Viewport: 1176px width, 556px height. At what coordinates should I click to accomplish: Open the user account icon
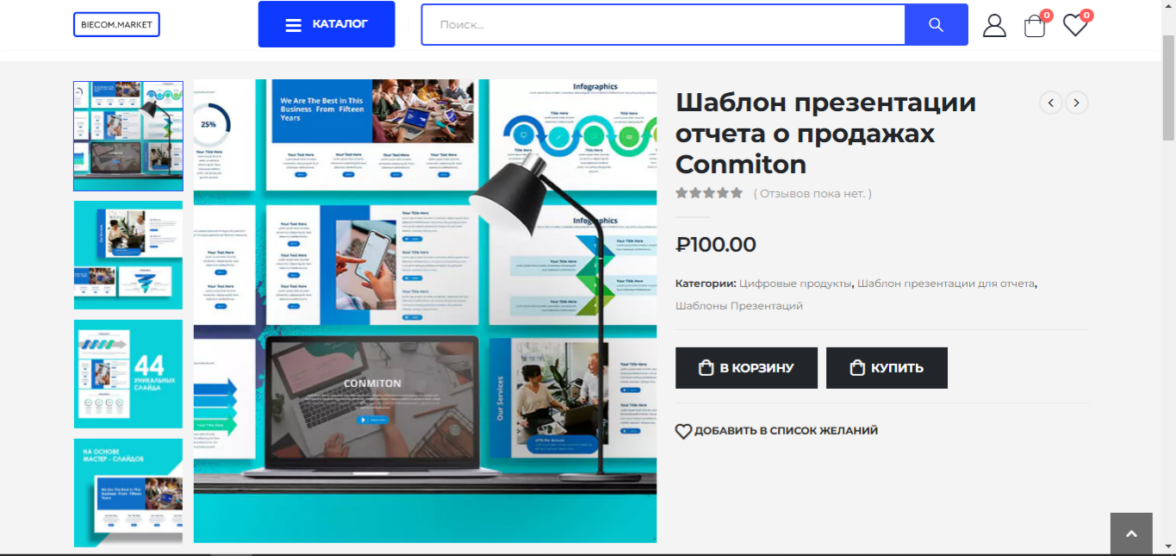(x=994, y=26)
